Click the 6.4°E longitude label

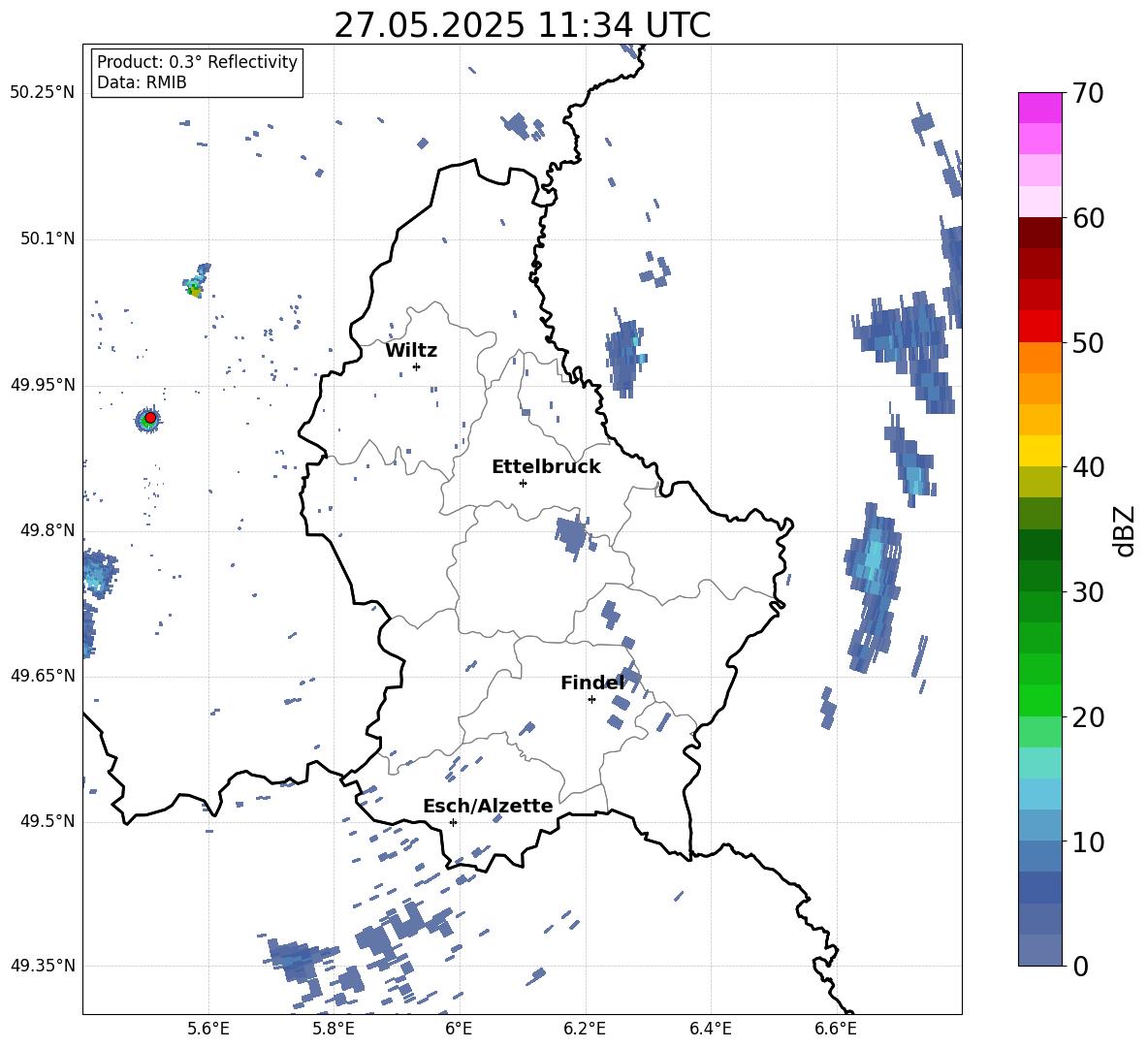point(710,1029)
